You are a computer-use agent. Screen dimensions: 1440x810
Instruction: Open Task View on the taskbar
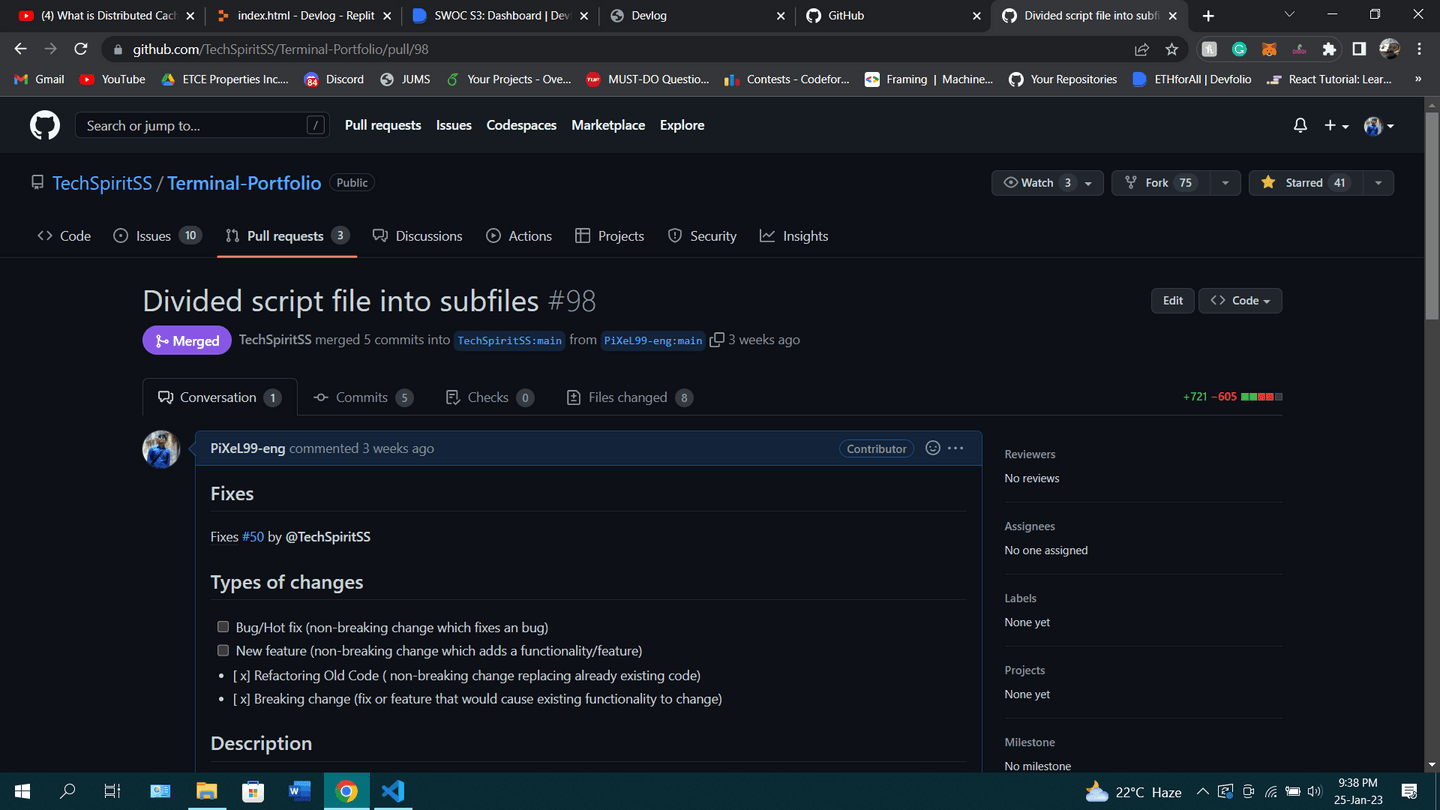[112, 791]
